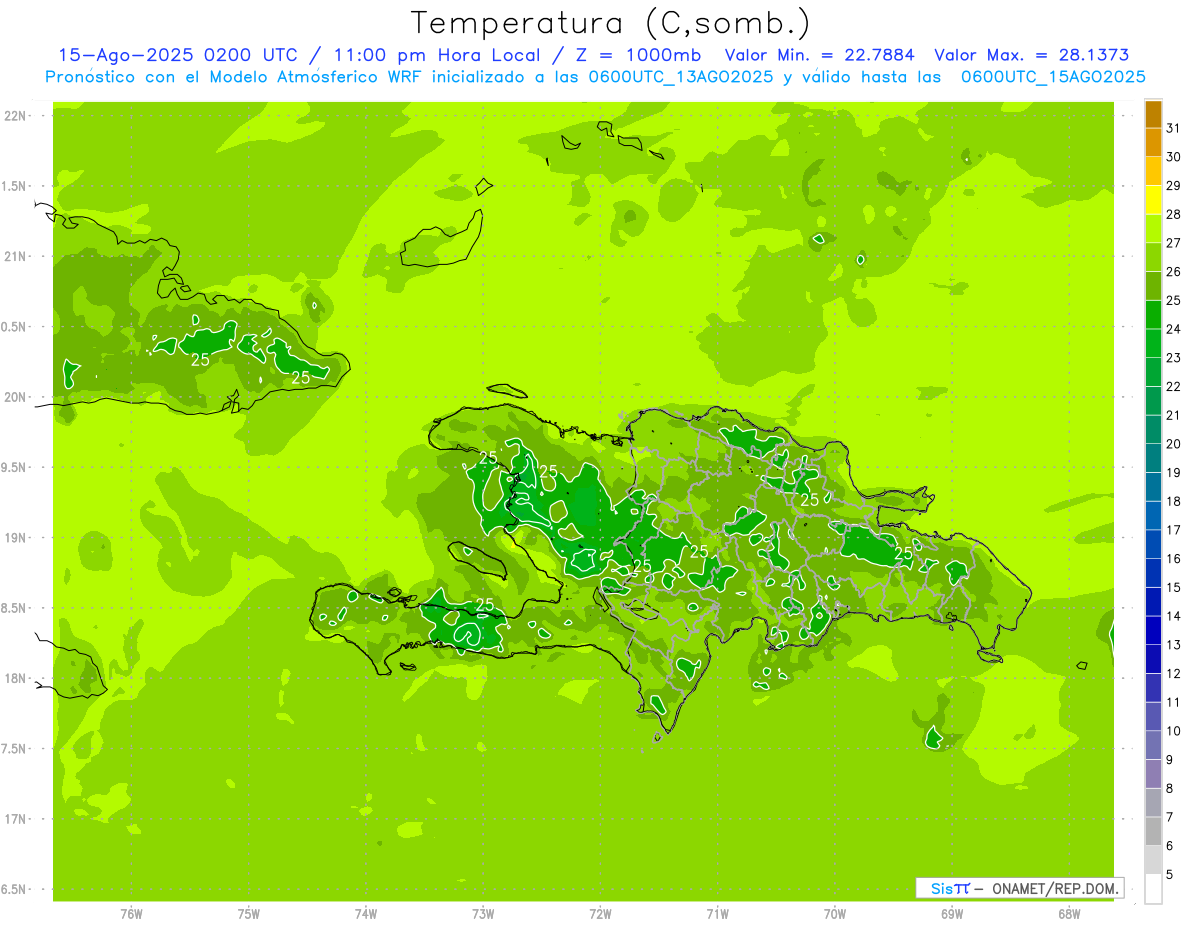Click the colorbar label '28'

click(1174, 214)
